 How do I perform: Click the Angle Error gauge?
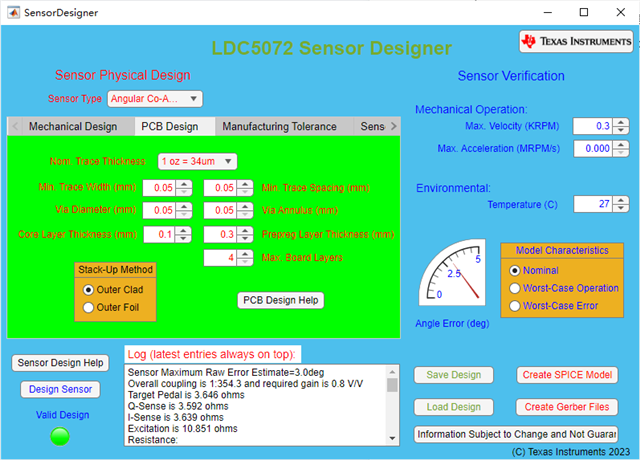point(452,272)
